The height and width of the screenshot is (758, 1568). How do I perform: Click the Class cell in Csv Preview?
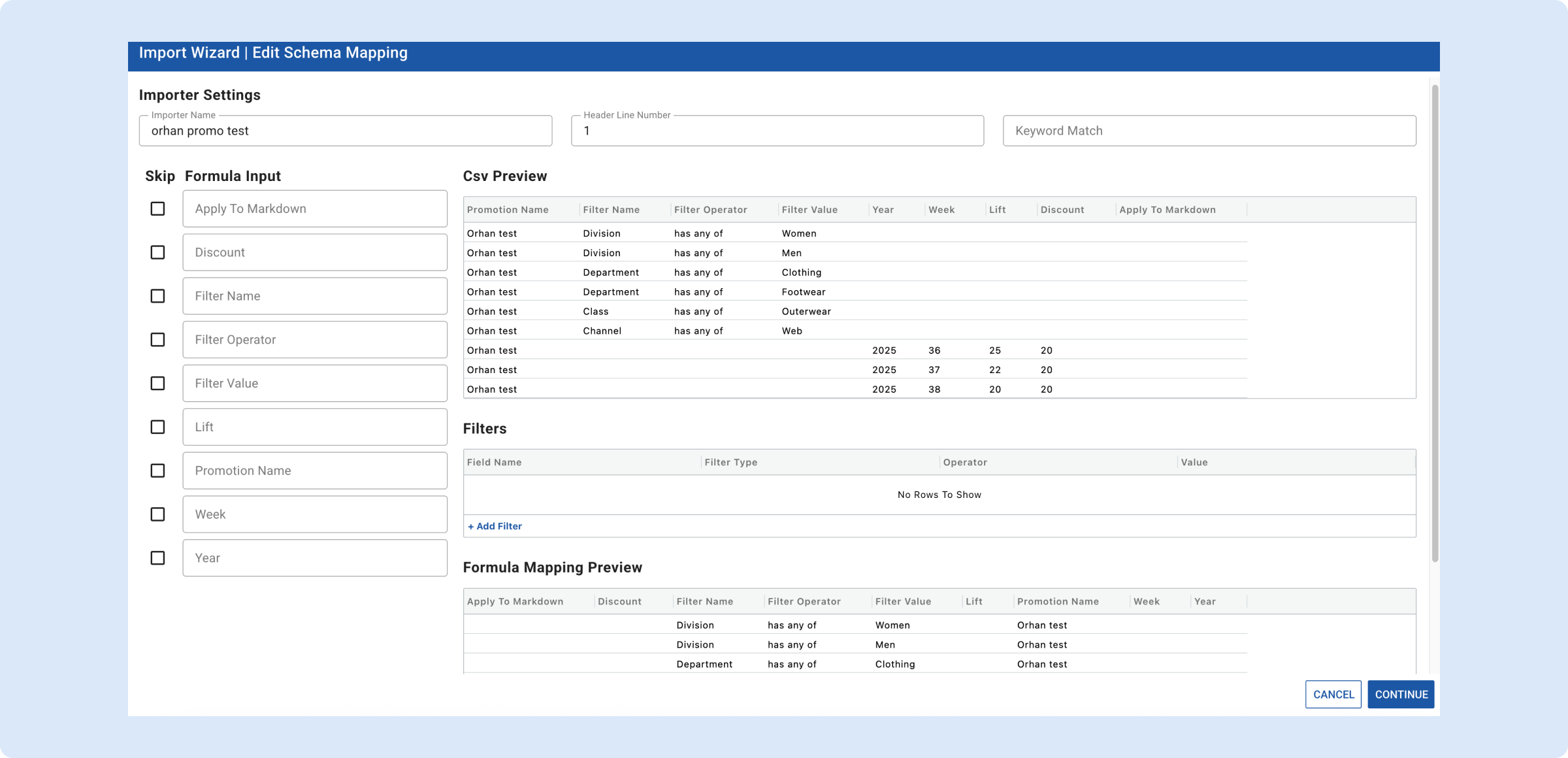595,312
